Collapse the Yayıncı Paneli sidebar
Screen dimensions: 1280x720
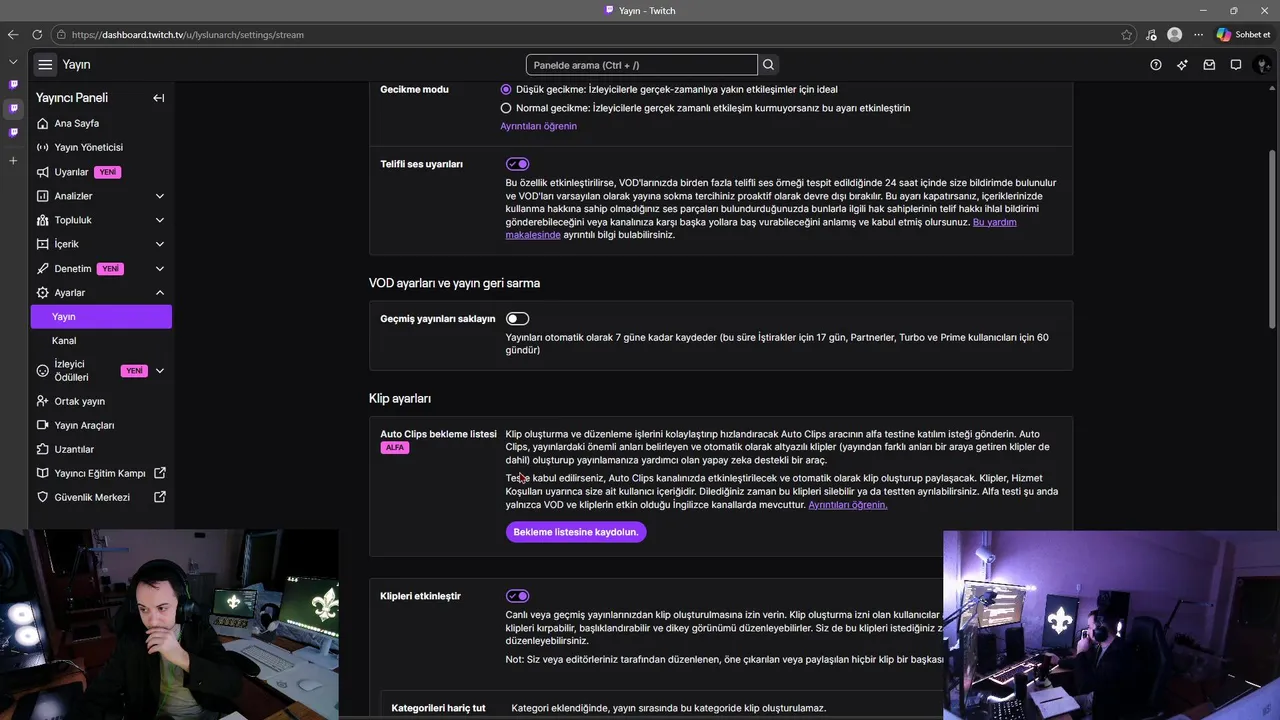[158, 98]
